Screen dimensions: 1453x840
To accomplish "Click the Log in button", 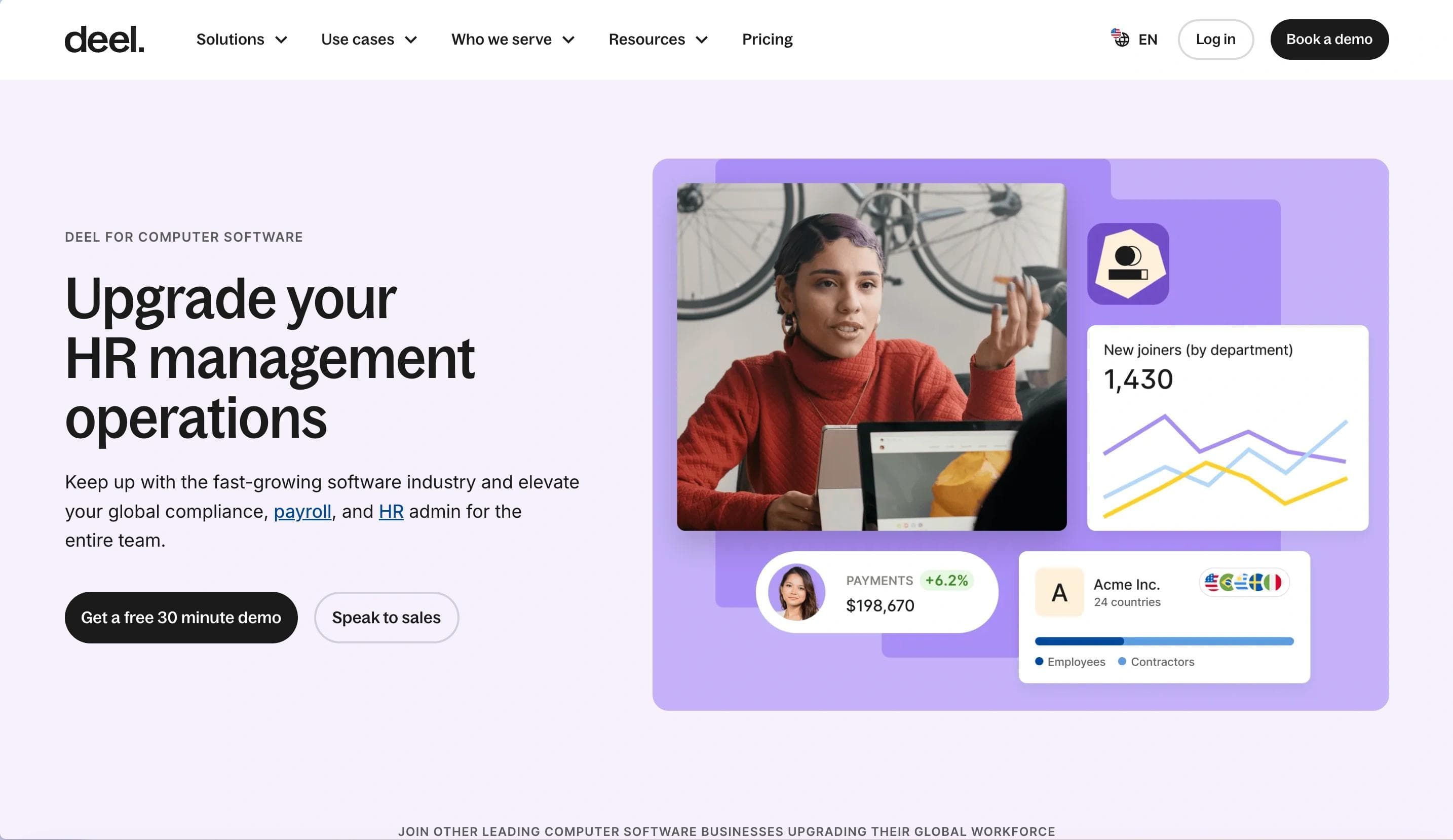I will pos(1215,39).
